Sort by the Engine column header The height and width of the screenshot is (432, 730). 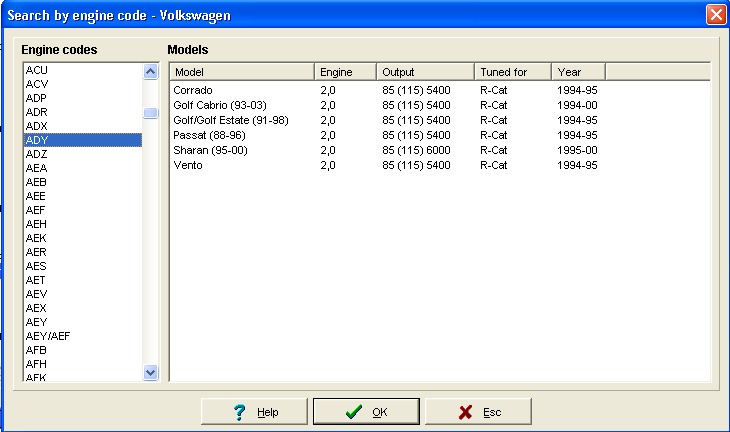coord(345,72)
